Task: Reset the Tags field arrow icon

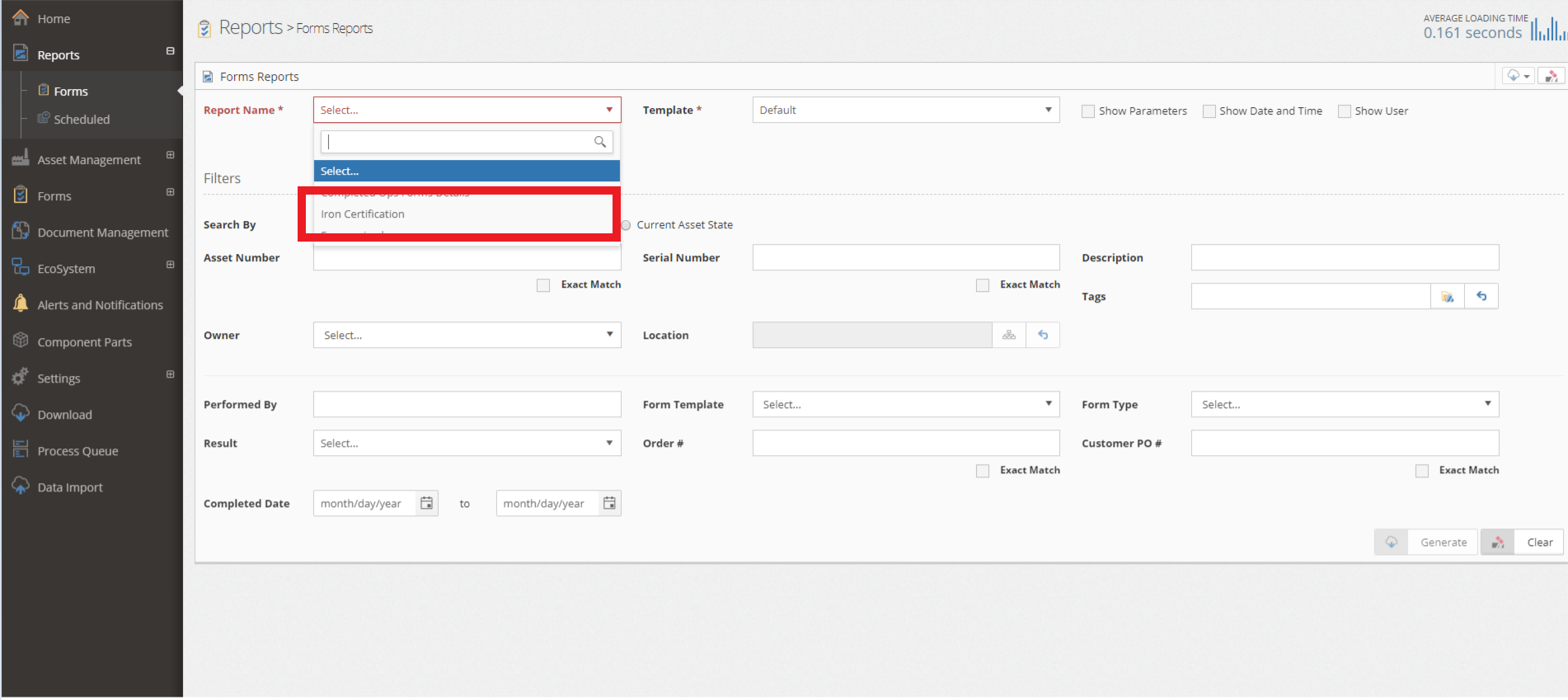Action: pyautogui.click(x=1481, y=296)
